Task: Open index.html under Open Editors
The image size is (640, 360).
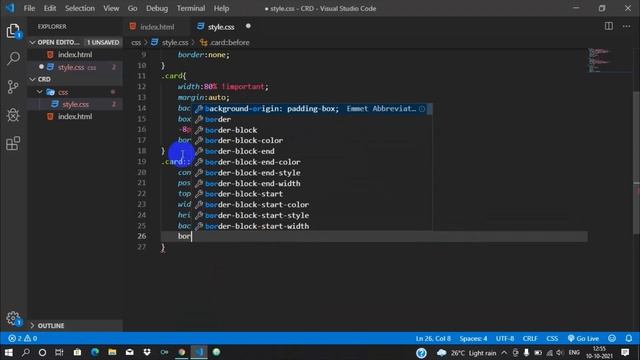Action: coord(75,55)
